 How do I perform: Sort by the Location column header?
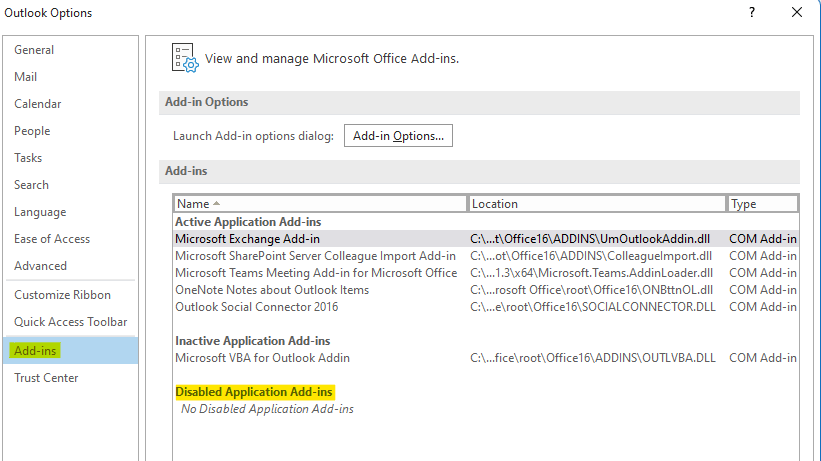[x=596, y=204]
